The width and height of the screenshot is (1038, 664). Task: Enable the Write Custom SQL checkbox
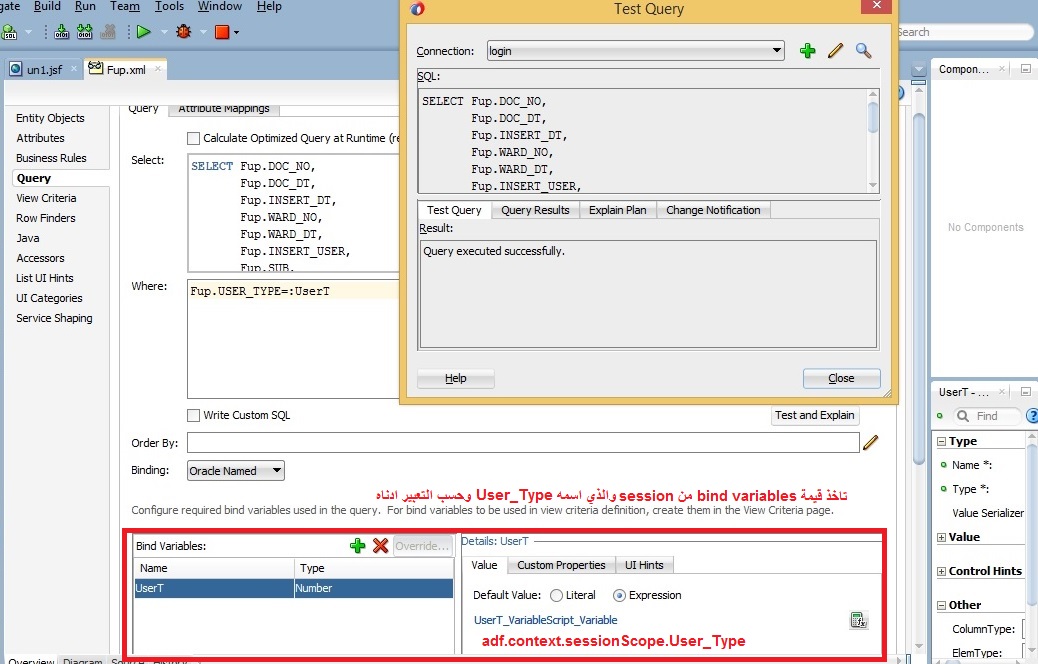[x=194, y=415]
